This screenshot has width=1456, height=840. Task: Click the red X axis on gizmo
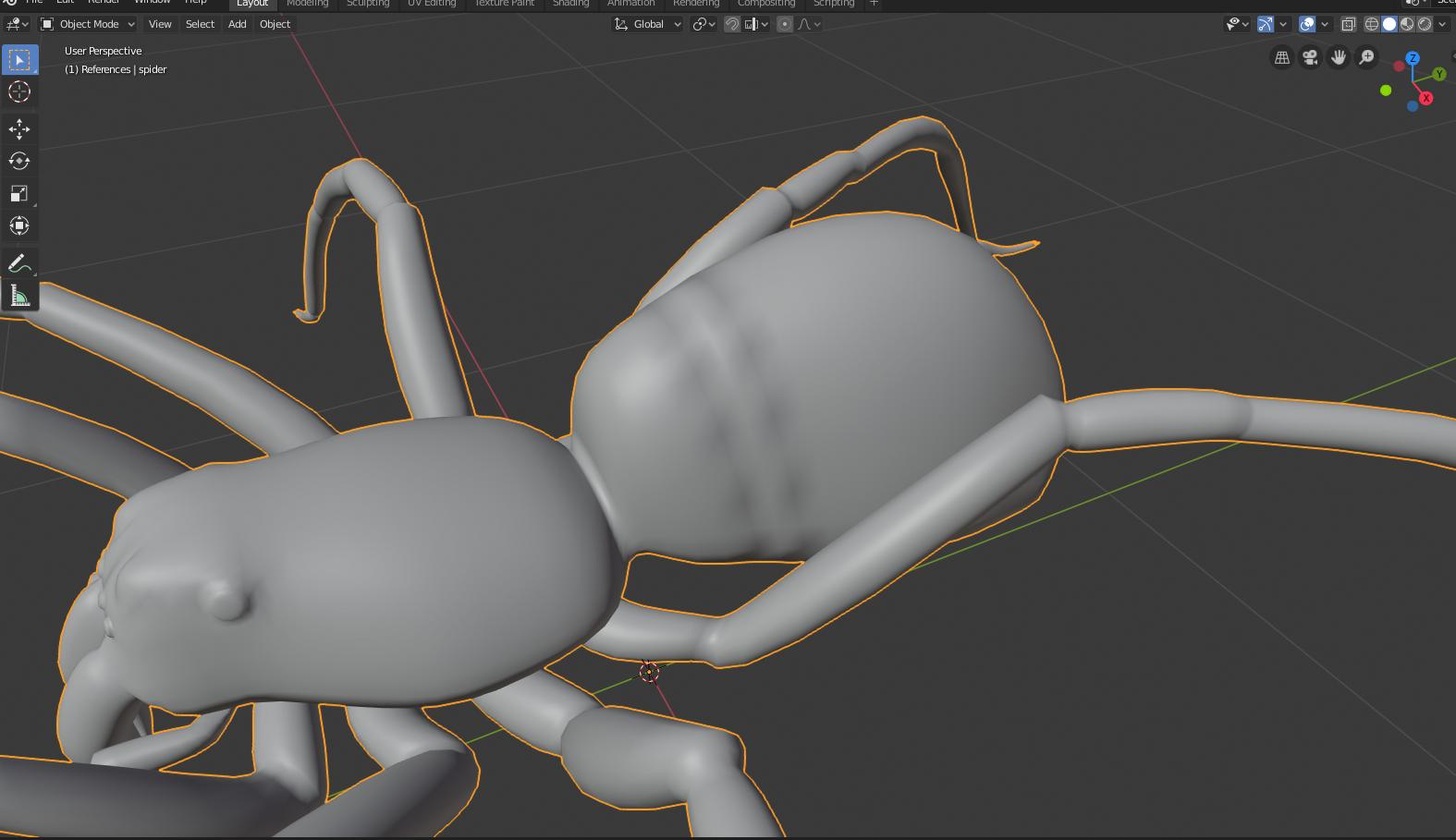point(1426,98)
